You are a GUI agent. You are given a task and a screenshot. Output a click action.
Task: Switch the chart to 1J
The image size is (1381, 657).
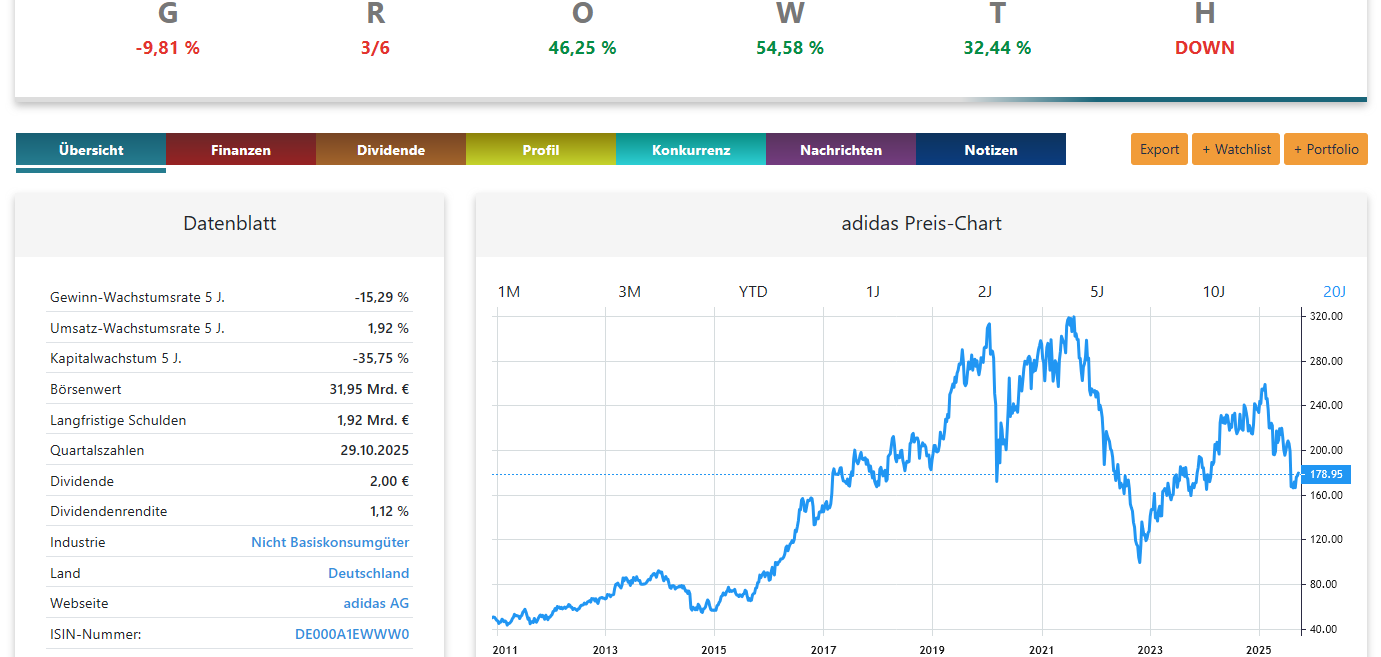873,292
